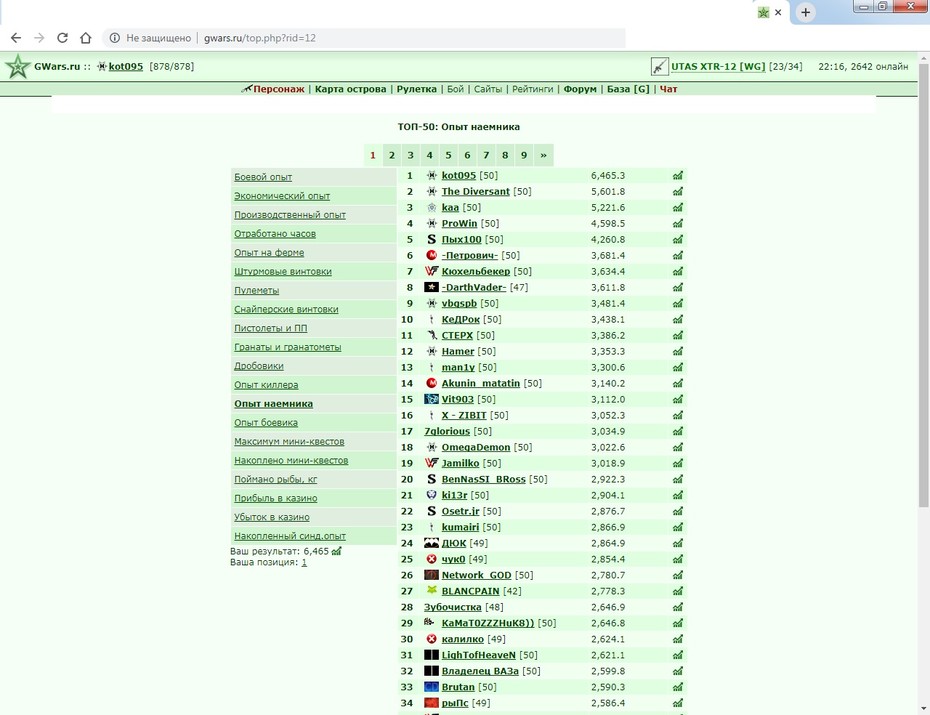Image resolution: width=930 pixels, height=715 pixels.
Task: Click syndicate icon beside калилко
Action: (x=431, y=639)
